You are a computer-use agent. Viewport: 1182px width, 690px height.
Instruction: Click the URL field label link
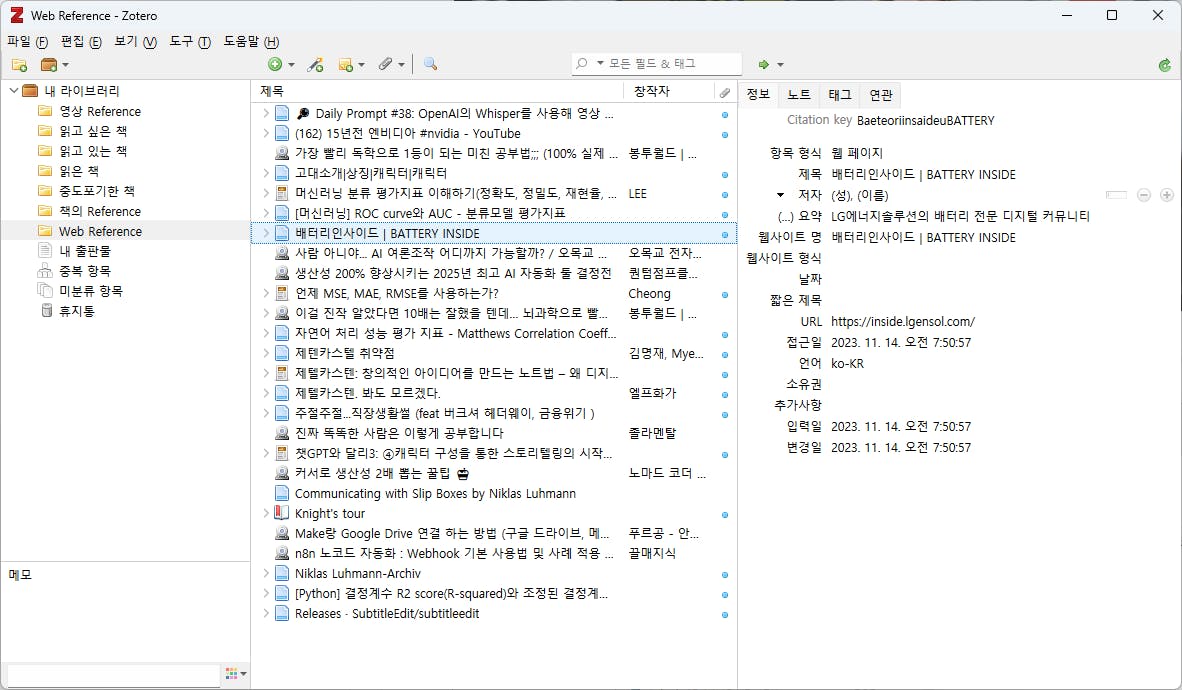tap(811, 322)
